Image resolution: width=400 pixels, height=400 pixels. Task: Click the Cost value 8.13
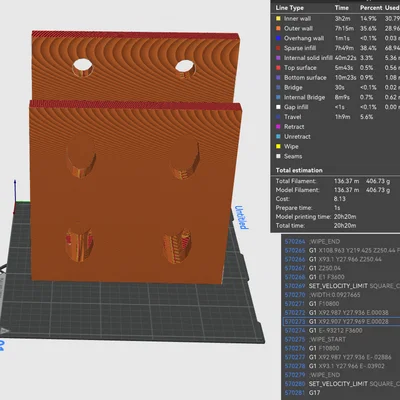click(340, 199)
